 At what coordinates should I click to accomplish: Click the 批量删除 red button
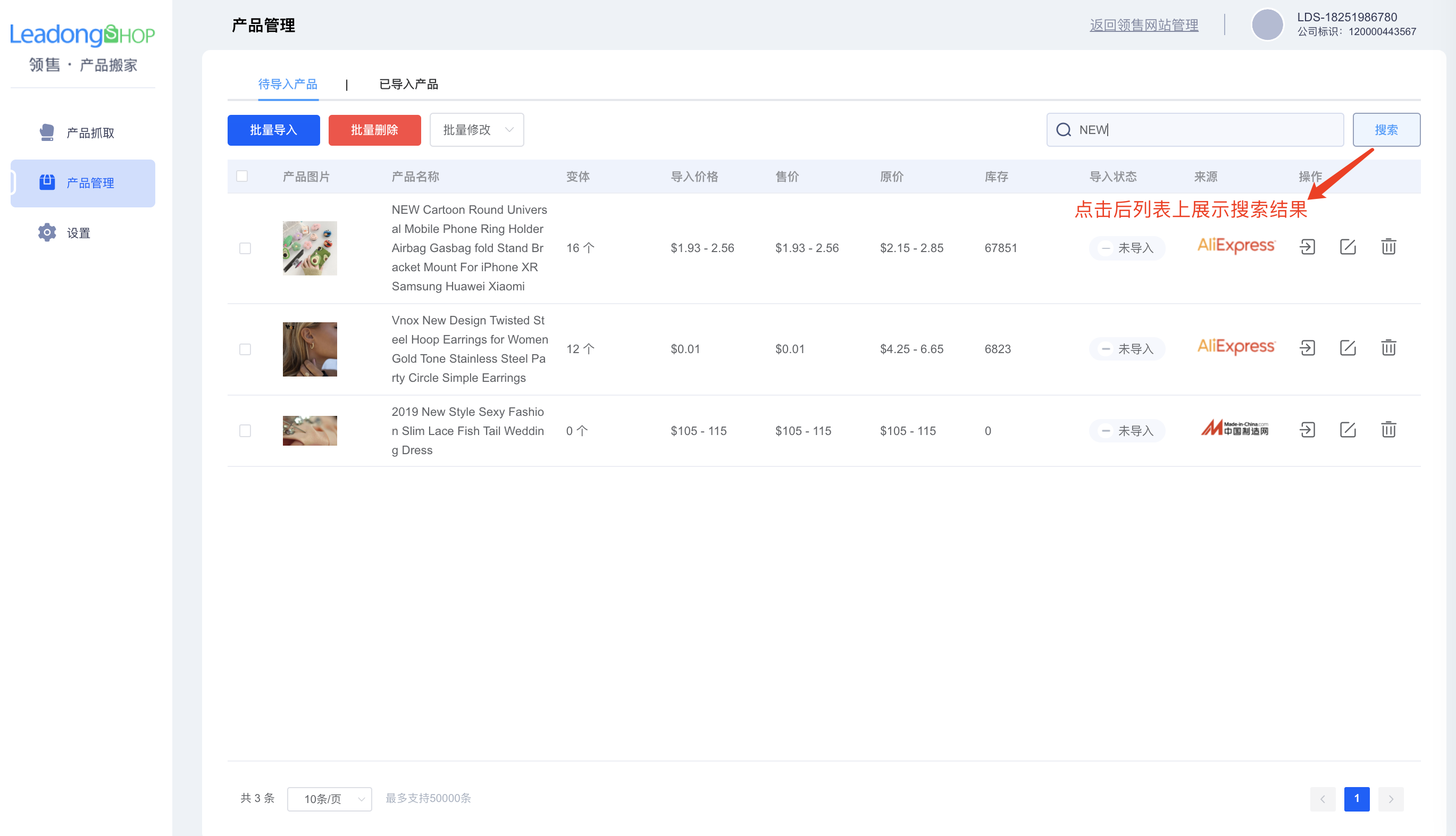(x=374, y=130)
